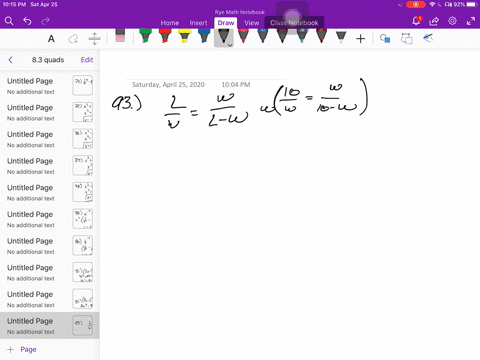This screenshot has height=360, width=480.
Task: Go back with the sidebar chevron
Action: pos(10,60)
